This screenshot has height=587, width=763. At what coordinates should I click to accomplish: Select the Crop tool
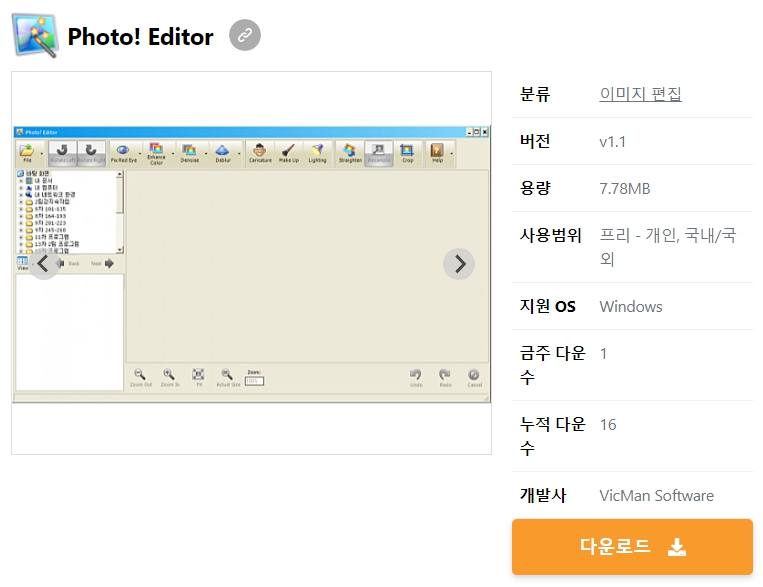tap(407, 153)
